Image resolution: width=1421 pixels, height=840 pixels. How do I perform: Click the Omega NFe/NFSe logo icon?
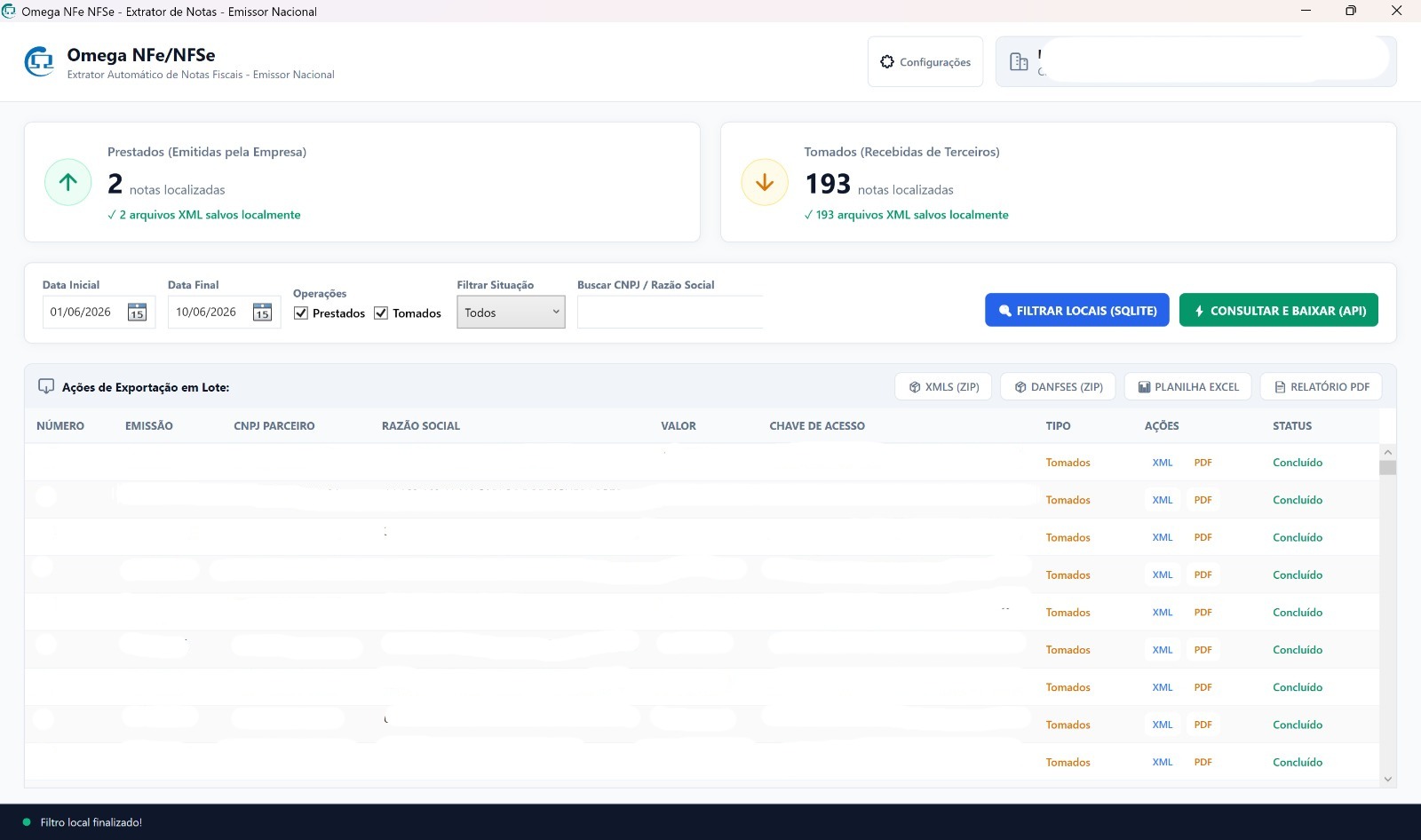point(40,62)
